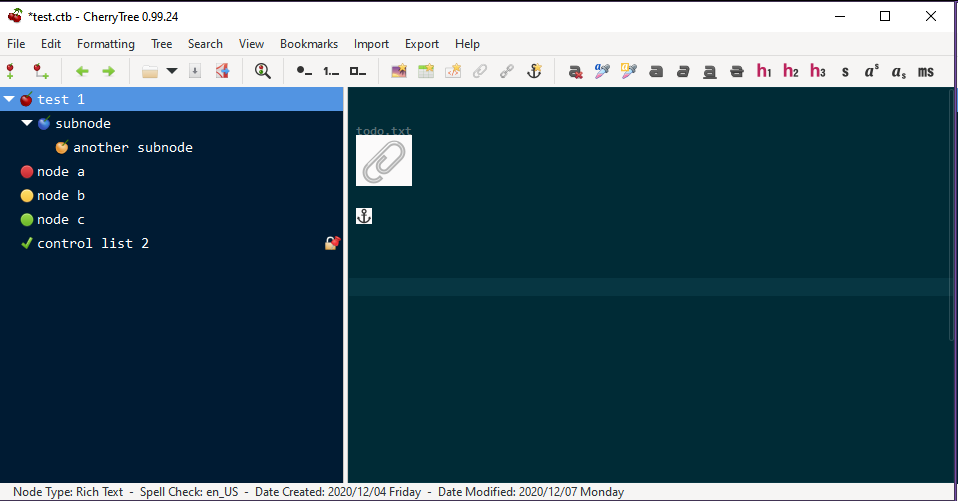Screen dimensions: 958x501
Task: Open the Search menu
Action: (x=205, y=44)
